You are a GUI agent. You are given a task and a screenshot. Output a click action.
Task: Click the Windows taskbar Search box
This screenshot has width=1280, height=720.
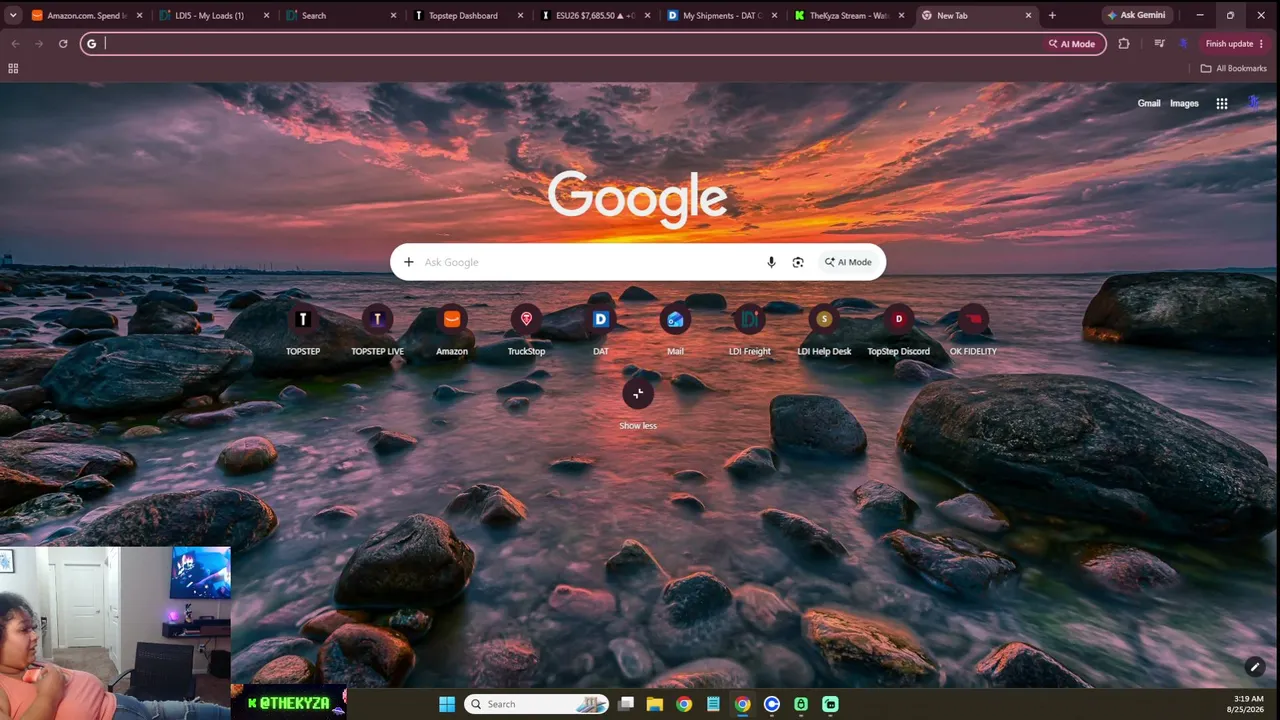pyautogui.click(x=537, y=704)
